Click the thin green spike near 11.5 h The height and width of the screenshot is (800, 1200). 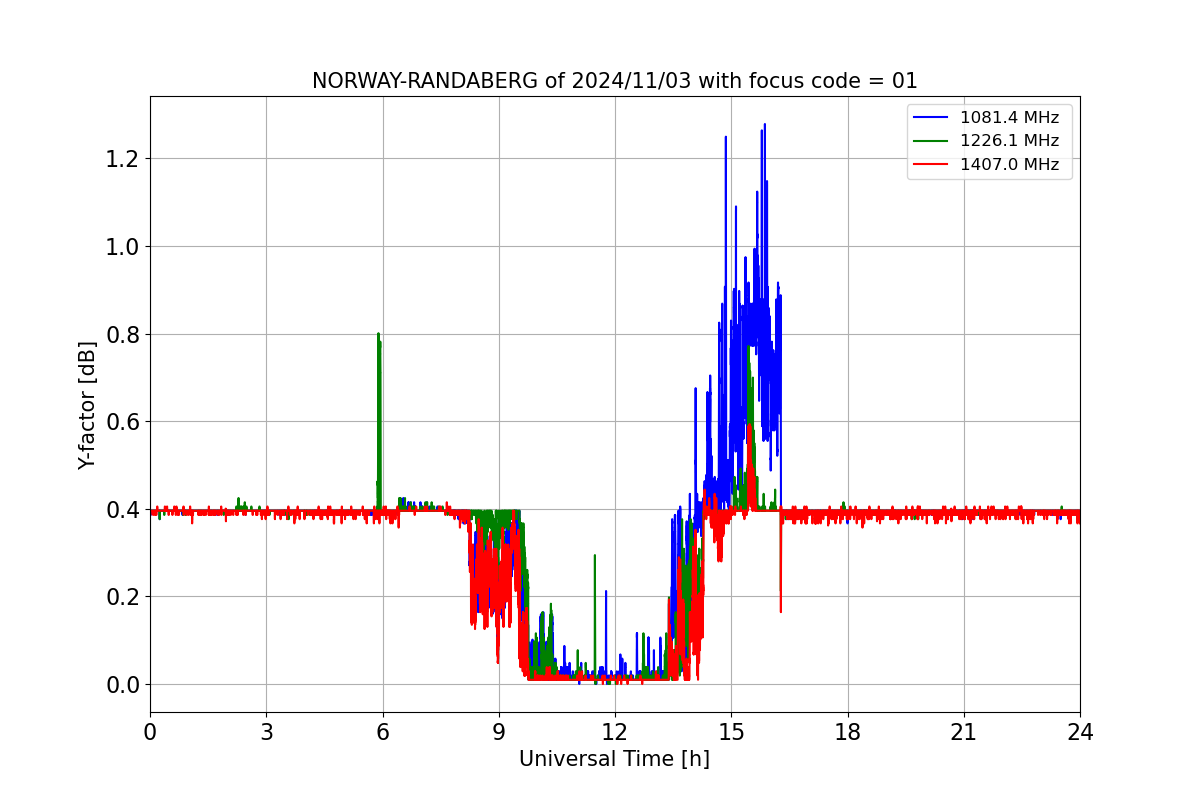click(x=595, y=556)
